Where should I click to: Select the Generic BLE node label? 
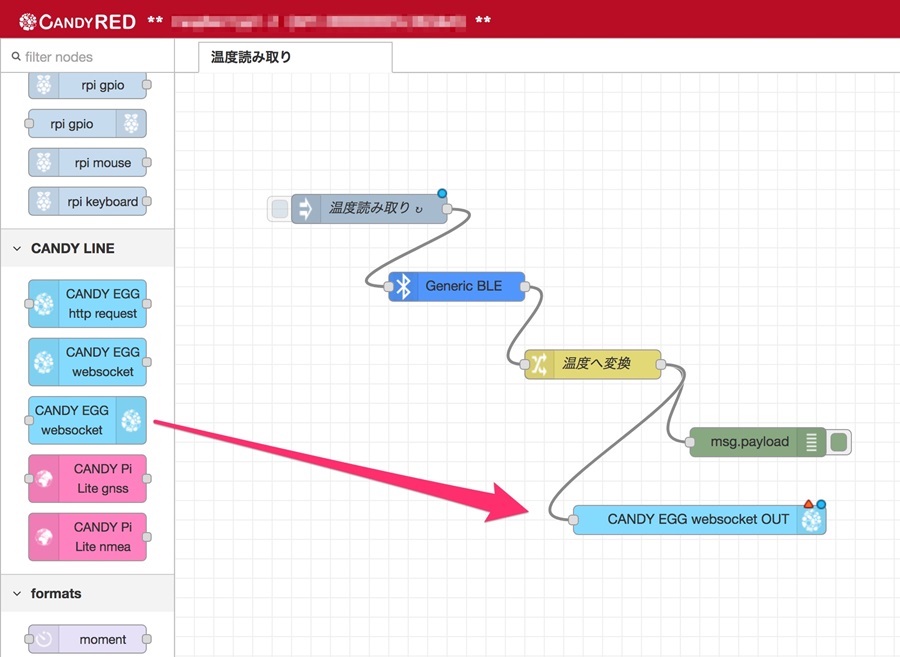[x=464, y=286]
